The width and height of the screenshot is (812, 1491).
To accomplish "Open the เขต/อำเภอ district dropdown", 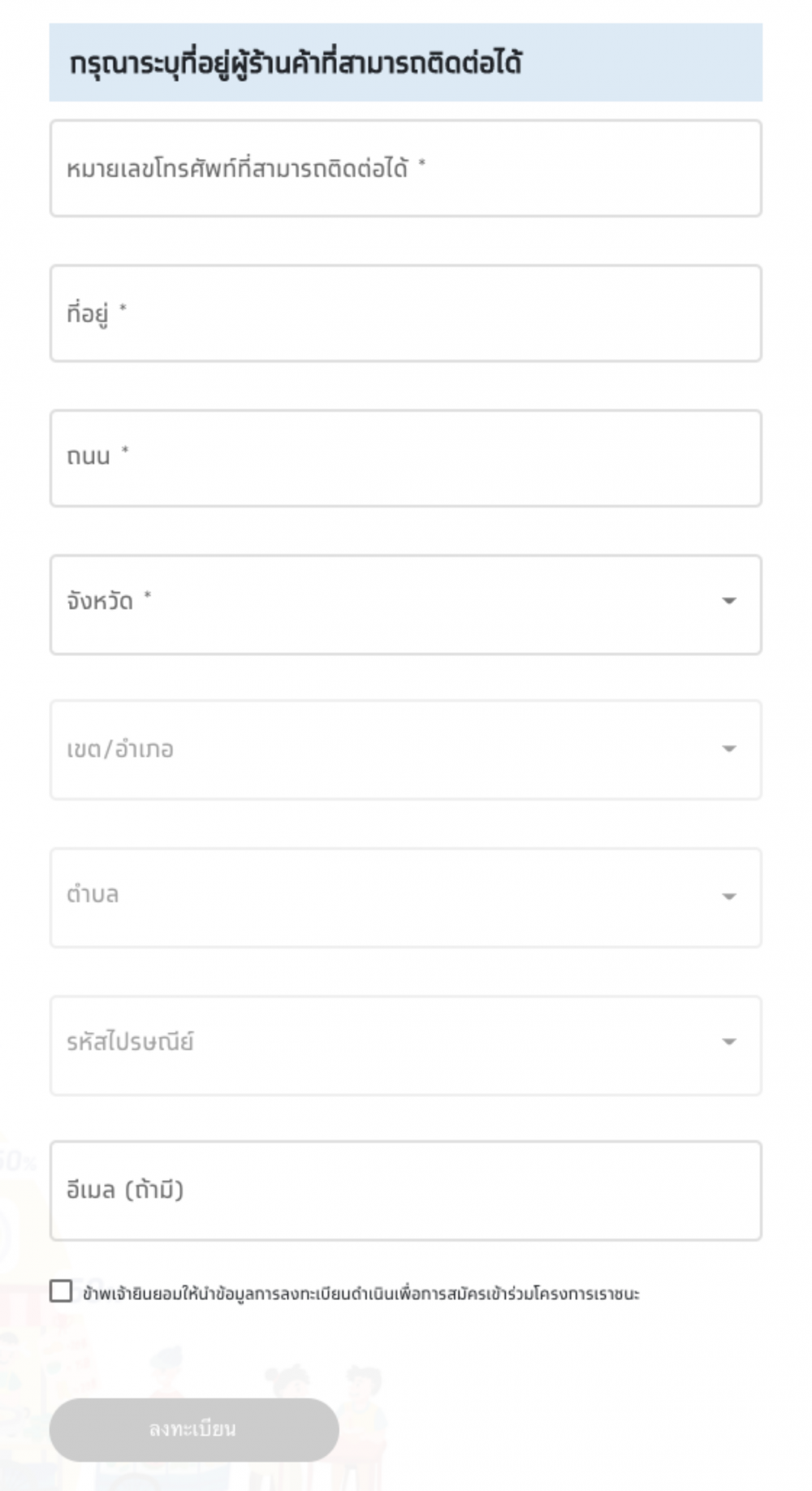I will 405,750.
